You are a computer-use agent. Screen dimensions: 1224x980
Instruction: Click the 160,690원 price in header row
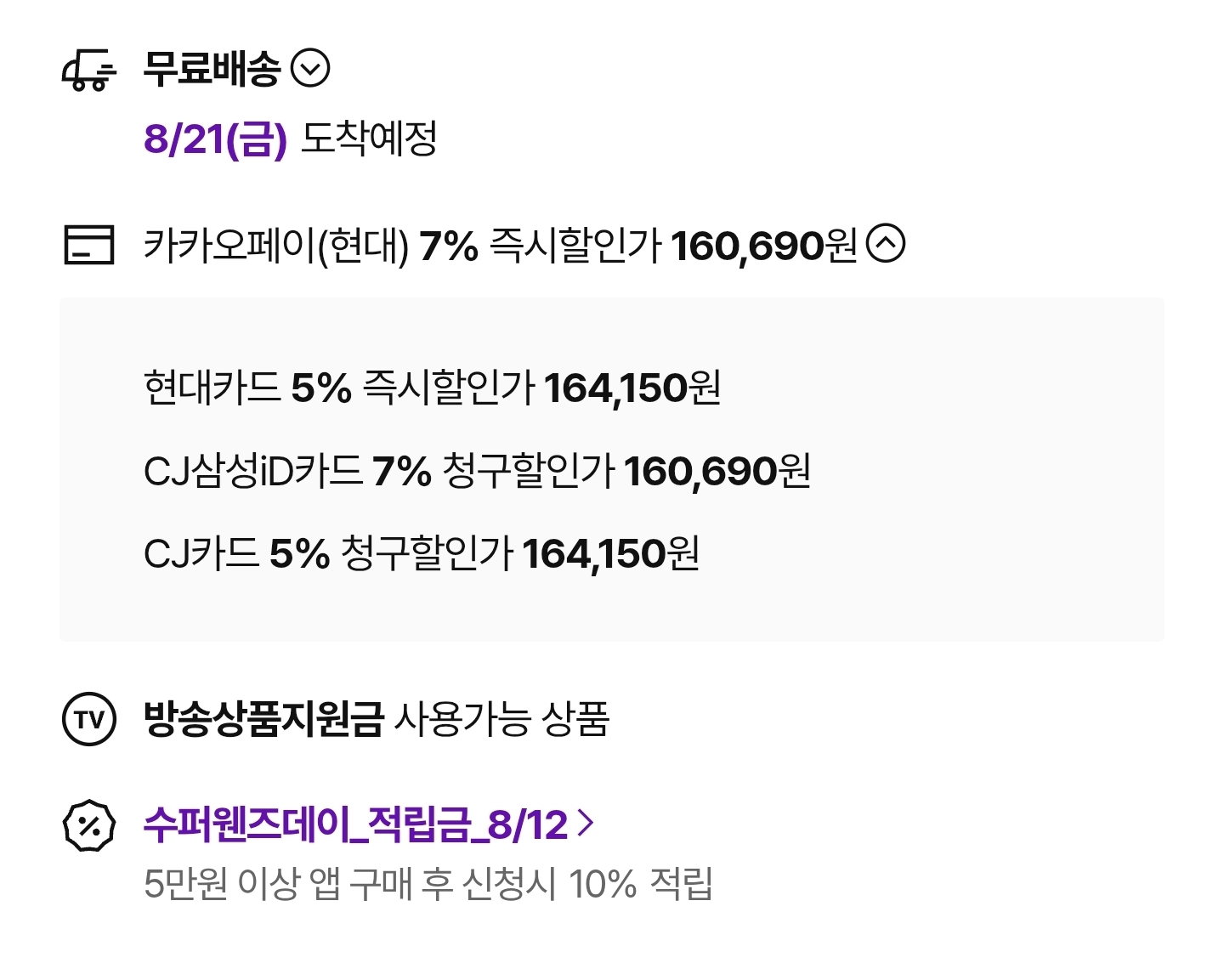click(x=764, y=246)
